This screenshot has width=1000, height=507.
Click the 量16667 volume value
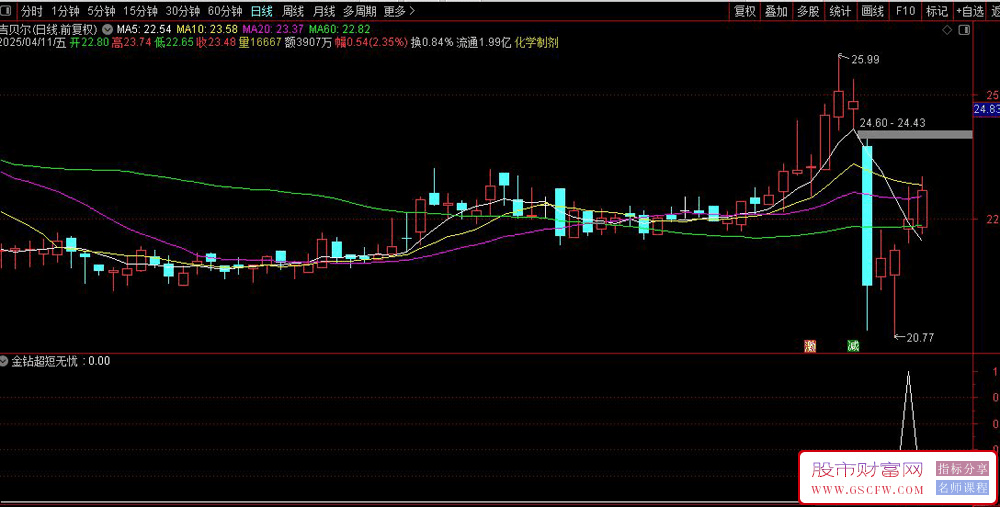[260, 43]
